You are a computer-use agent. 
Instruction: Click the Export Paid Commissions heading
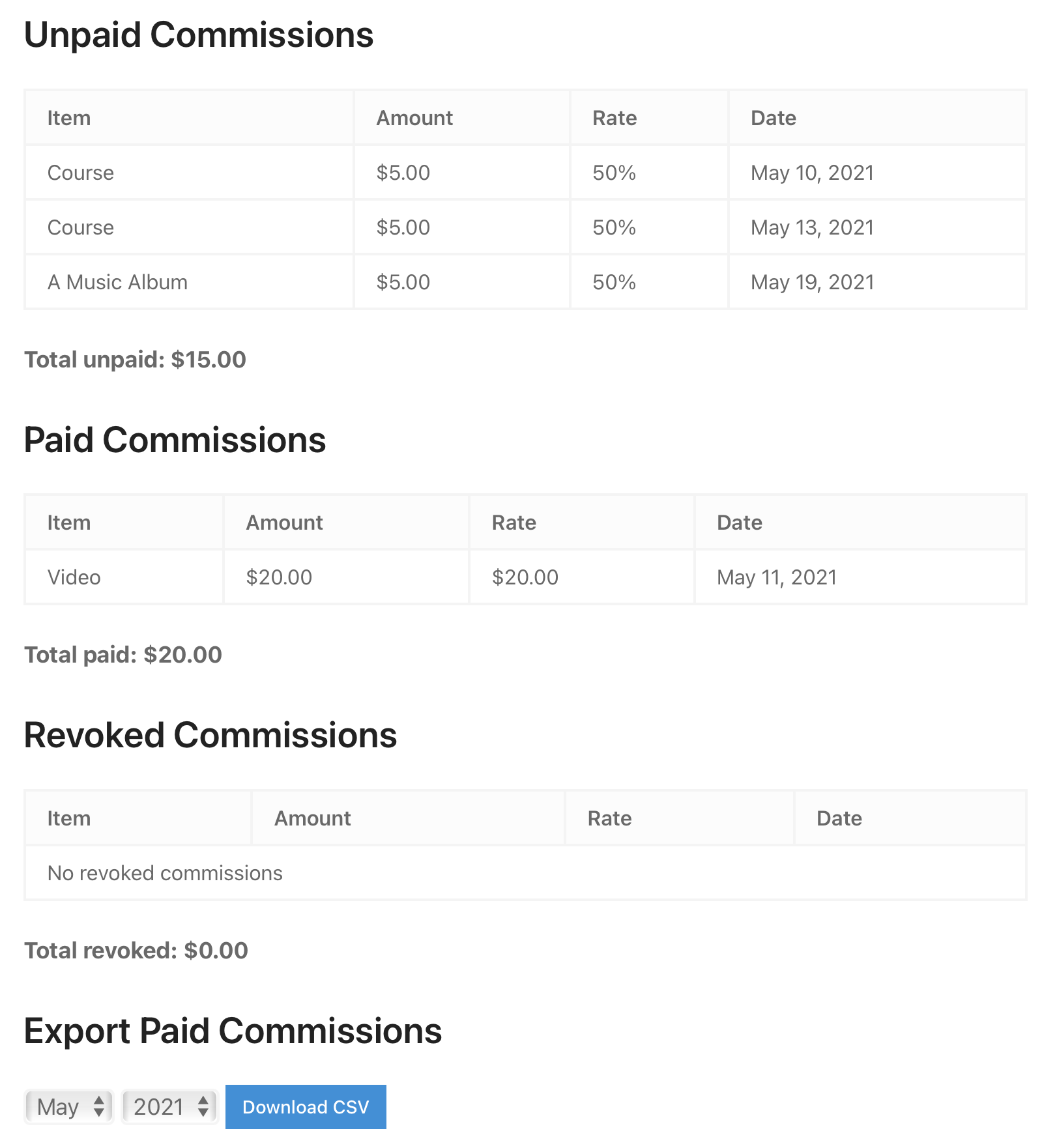(233, 1031)
